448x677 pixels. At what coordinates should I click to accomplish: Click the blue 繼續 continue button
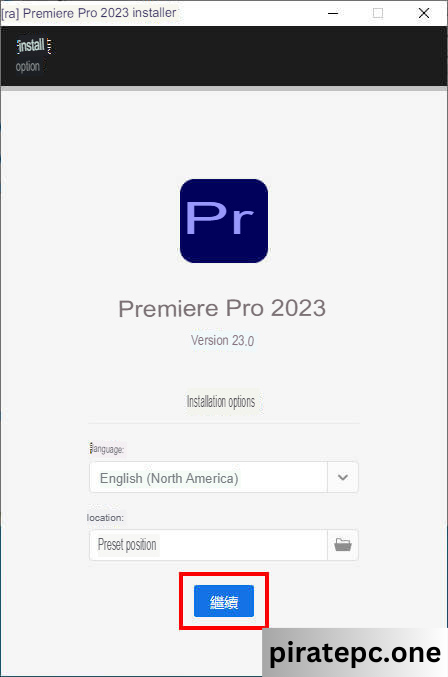pos(224,601)
